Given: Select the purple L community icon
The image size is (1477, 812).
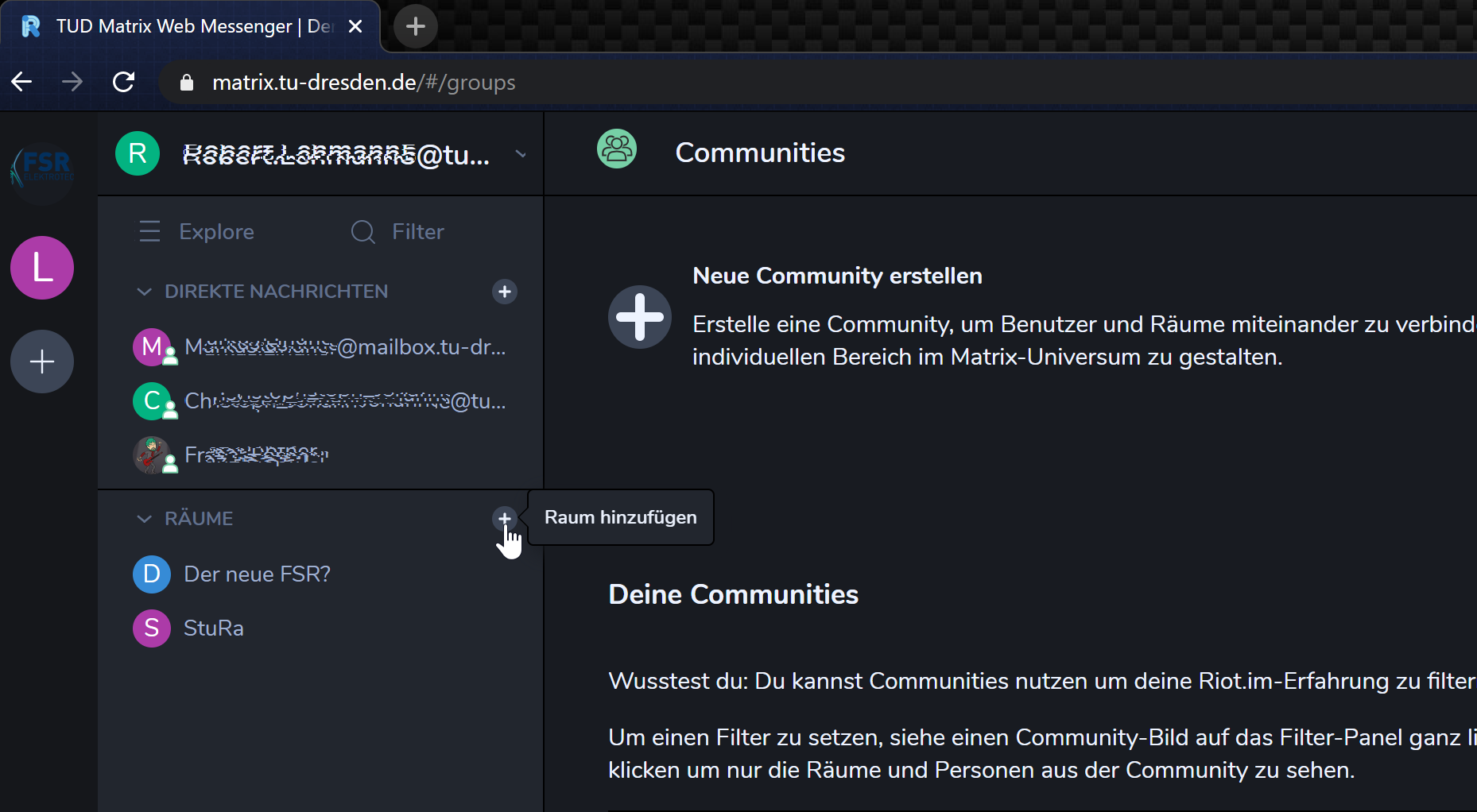Looking at the screenshot, I should click(x=42, y=268).
